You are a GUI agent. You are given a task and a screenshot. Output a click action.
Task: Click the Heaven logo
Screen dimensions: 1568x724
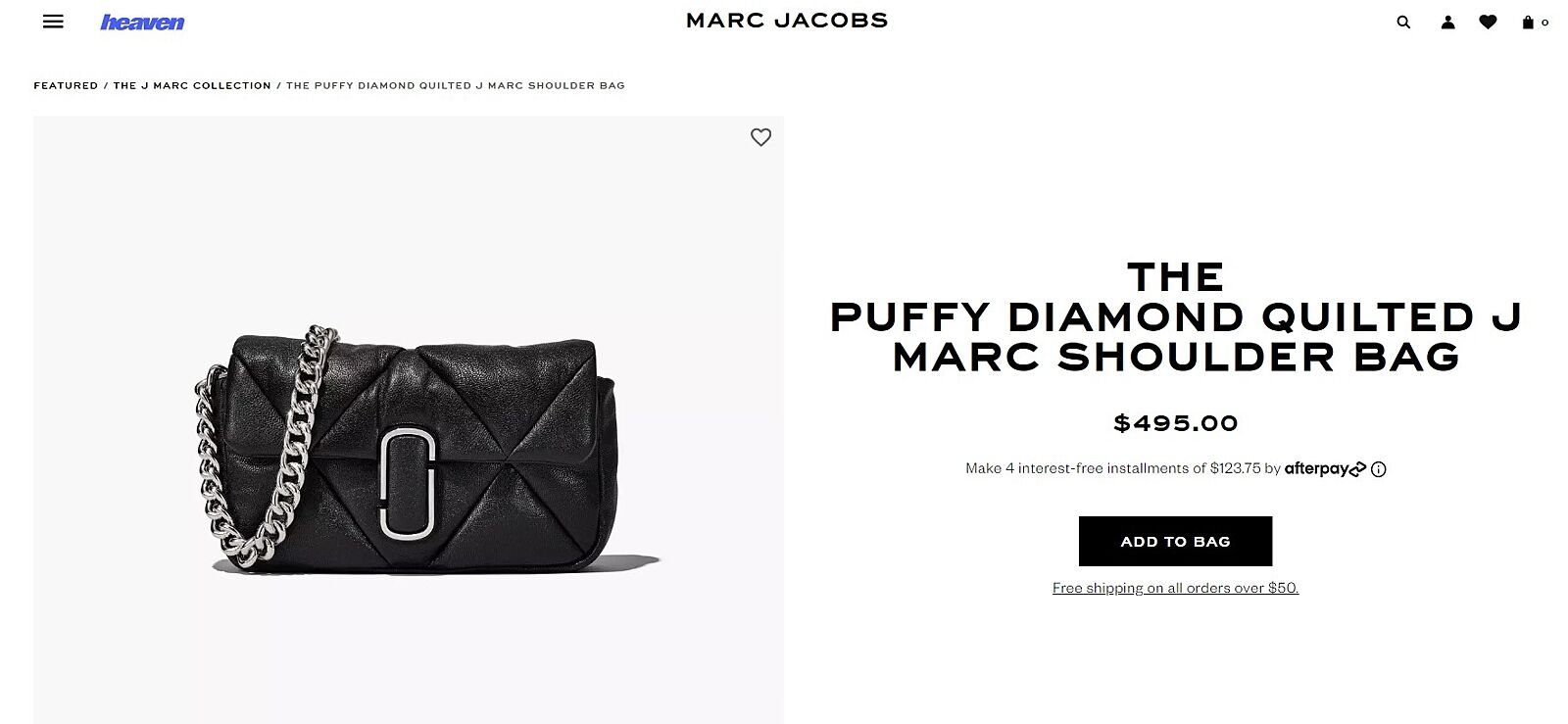142,23
